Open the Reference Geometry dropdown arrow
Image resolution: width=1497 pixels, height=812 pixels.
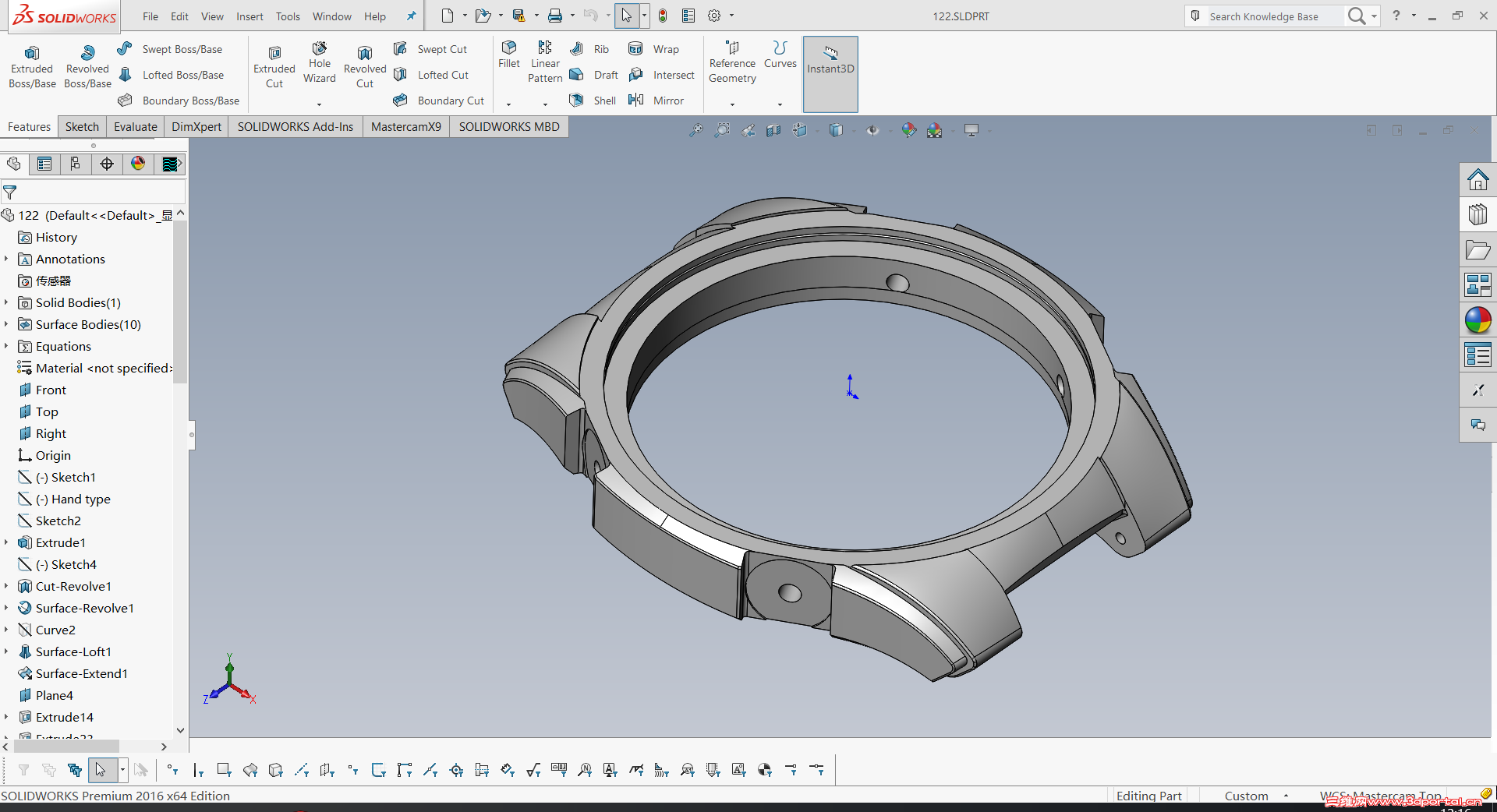(x=732, y=104)
